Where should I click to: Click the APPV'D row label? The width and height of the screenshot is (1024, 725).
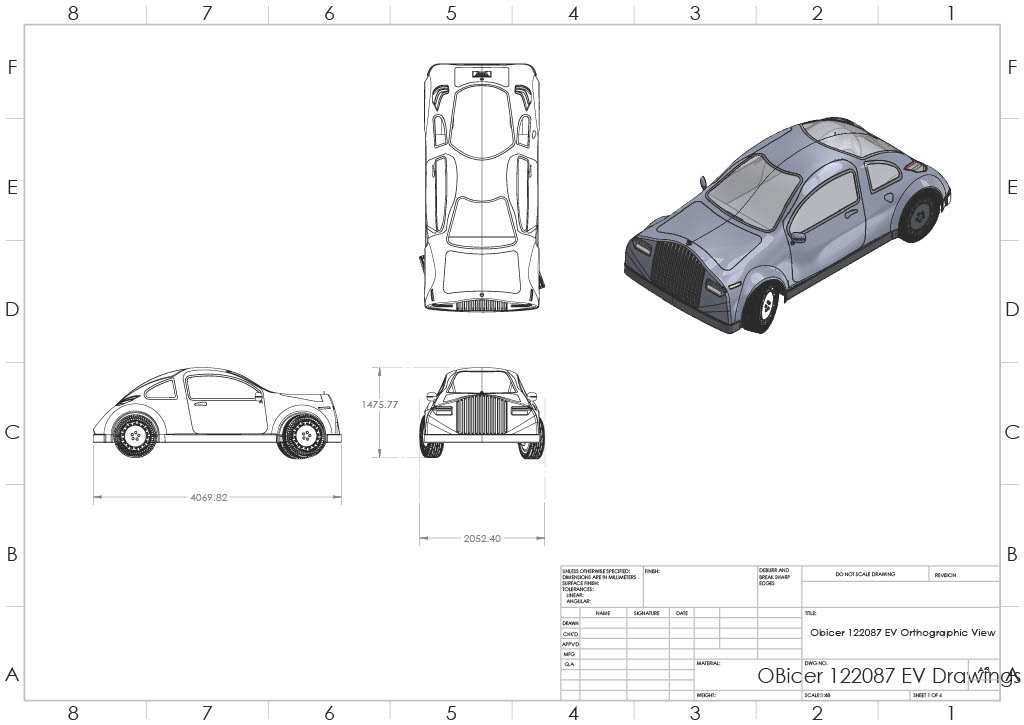(x=570, y=644)
